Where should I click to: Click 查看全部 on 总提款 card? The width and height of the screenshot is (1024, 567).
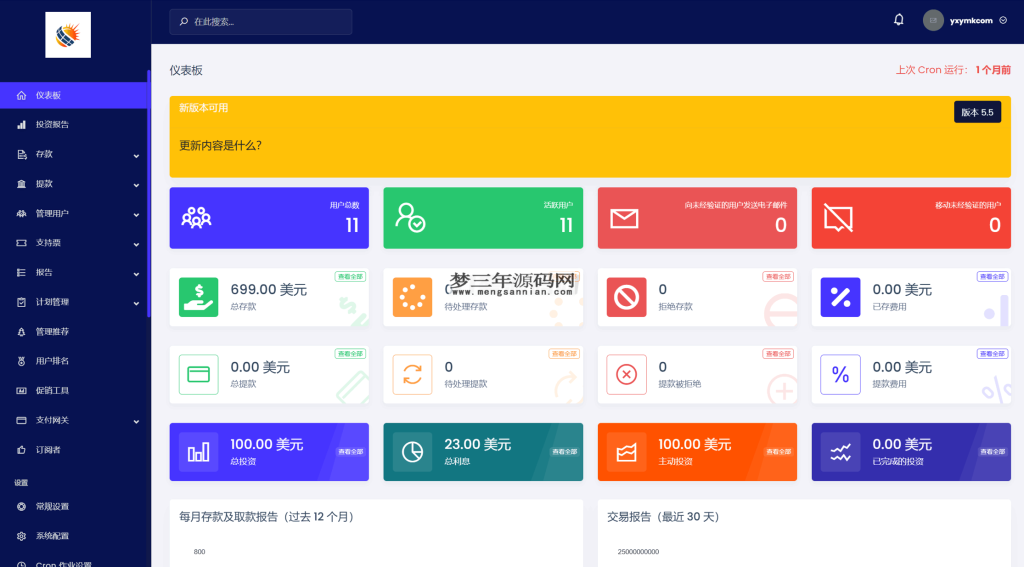click(350, 353)
